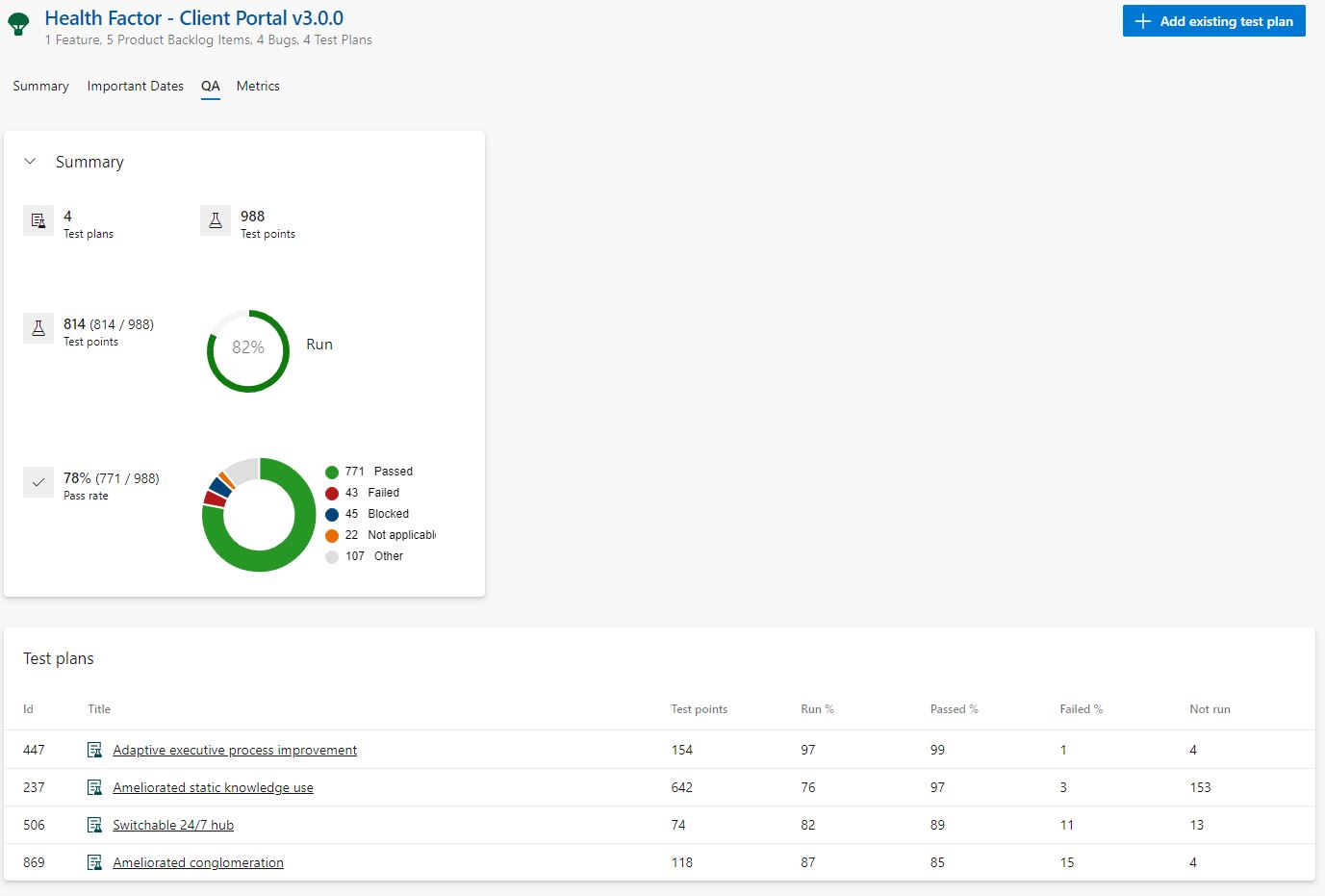Select the checkmark icon beside the pass rate

[38, 482]
